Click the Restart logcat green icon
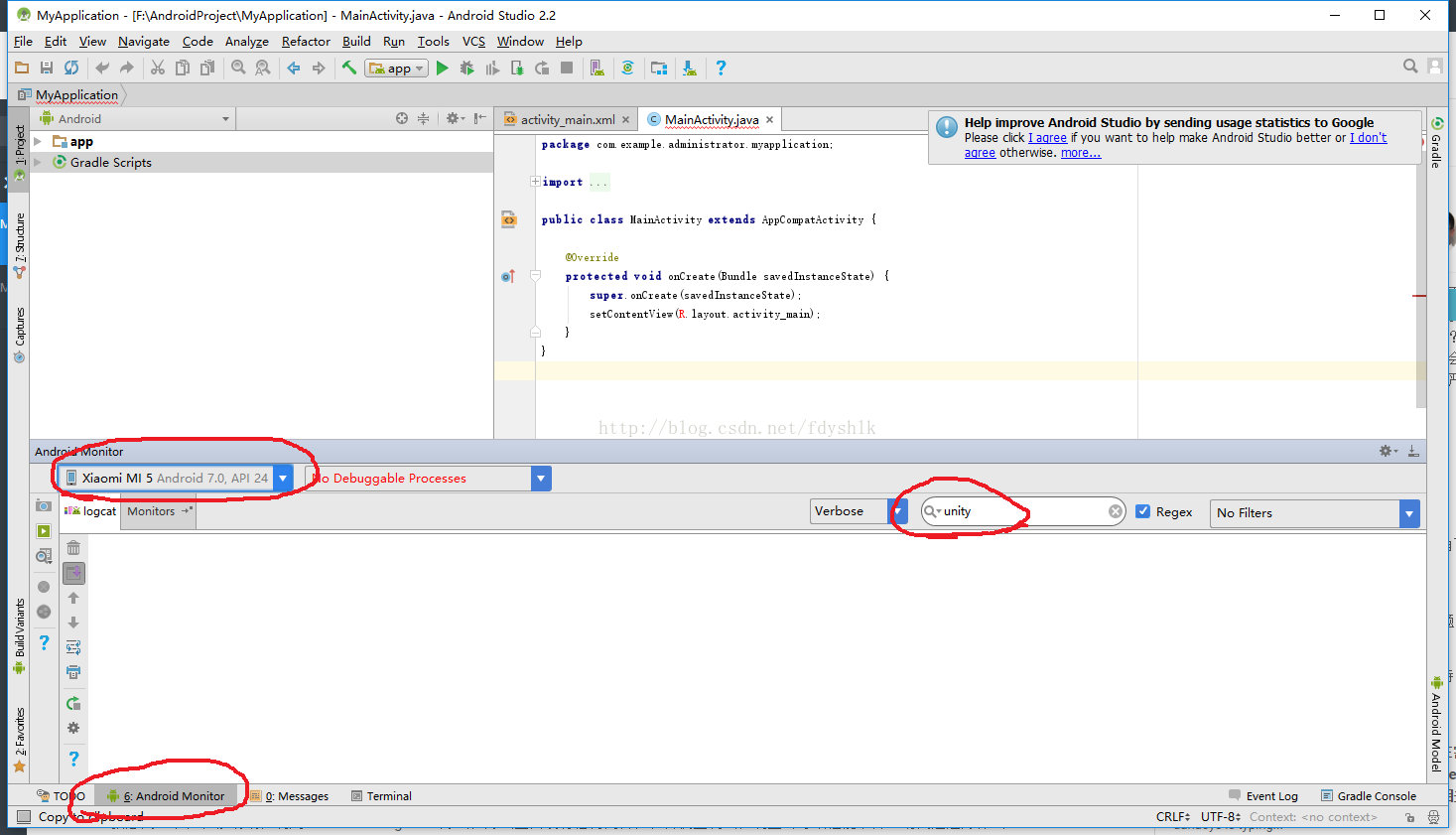1456x835 pixels. point(73,704)
